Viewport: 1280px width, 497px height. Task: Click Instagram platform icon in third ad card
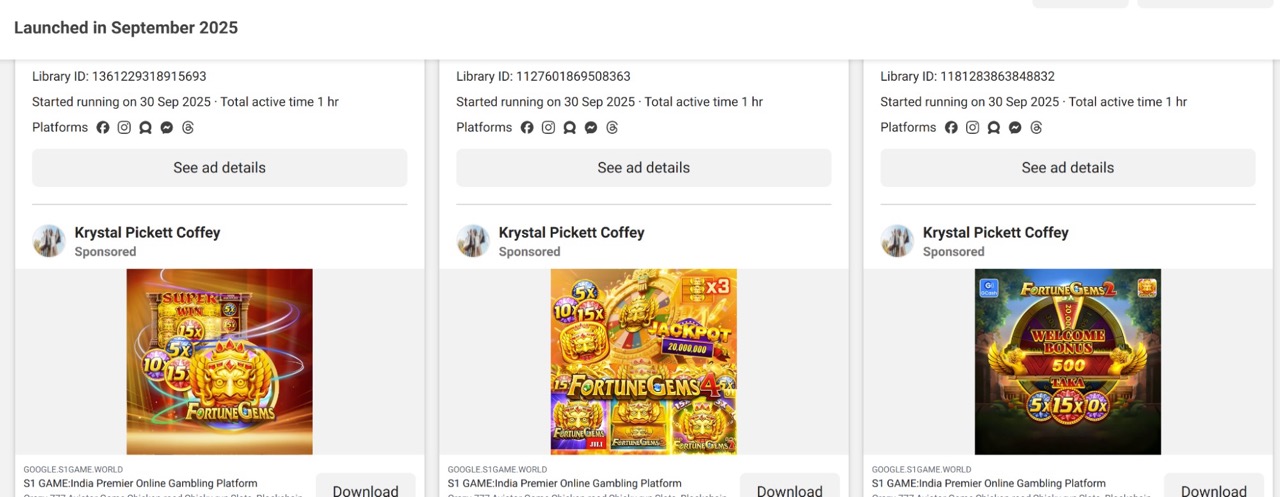click(x=972, y=127)
